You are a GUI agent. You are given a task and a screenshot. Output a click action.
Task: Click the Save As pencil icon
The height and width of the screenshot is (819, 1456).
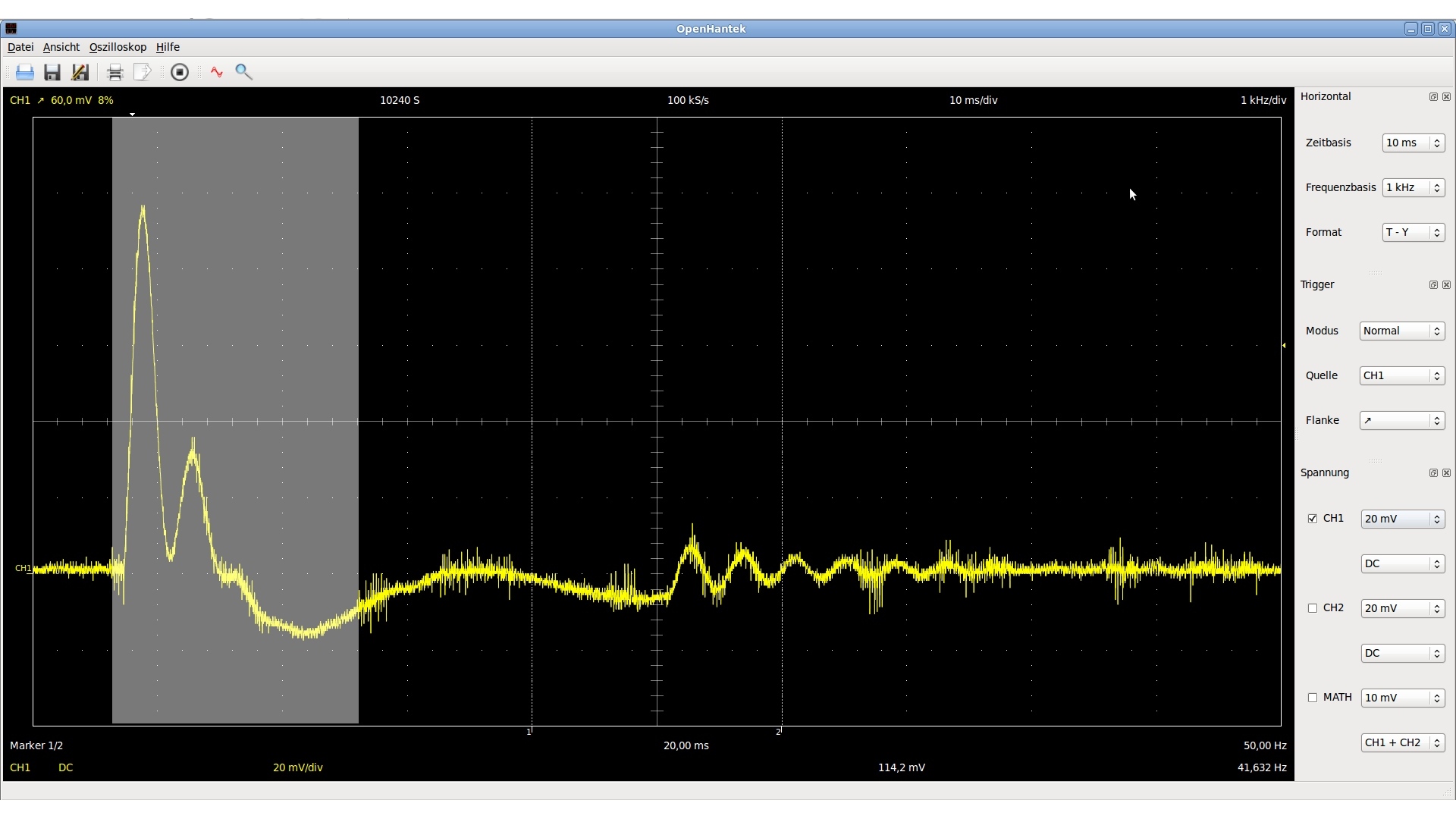tap(80, 73)
